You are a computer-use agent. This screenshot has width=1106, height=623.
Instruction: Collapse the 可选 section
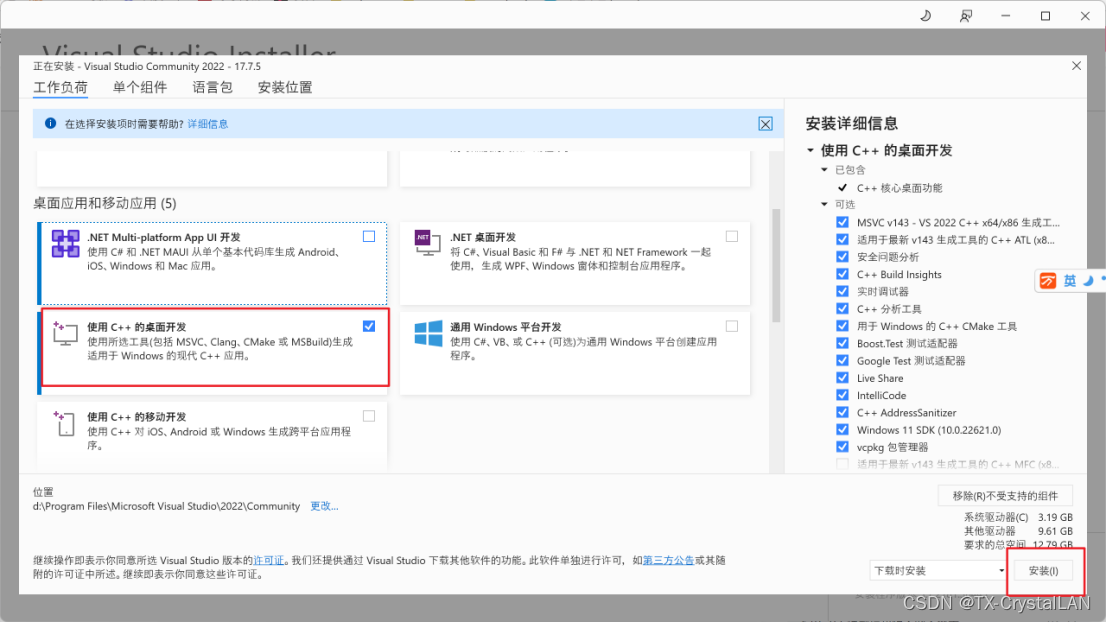point(826,204)
